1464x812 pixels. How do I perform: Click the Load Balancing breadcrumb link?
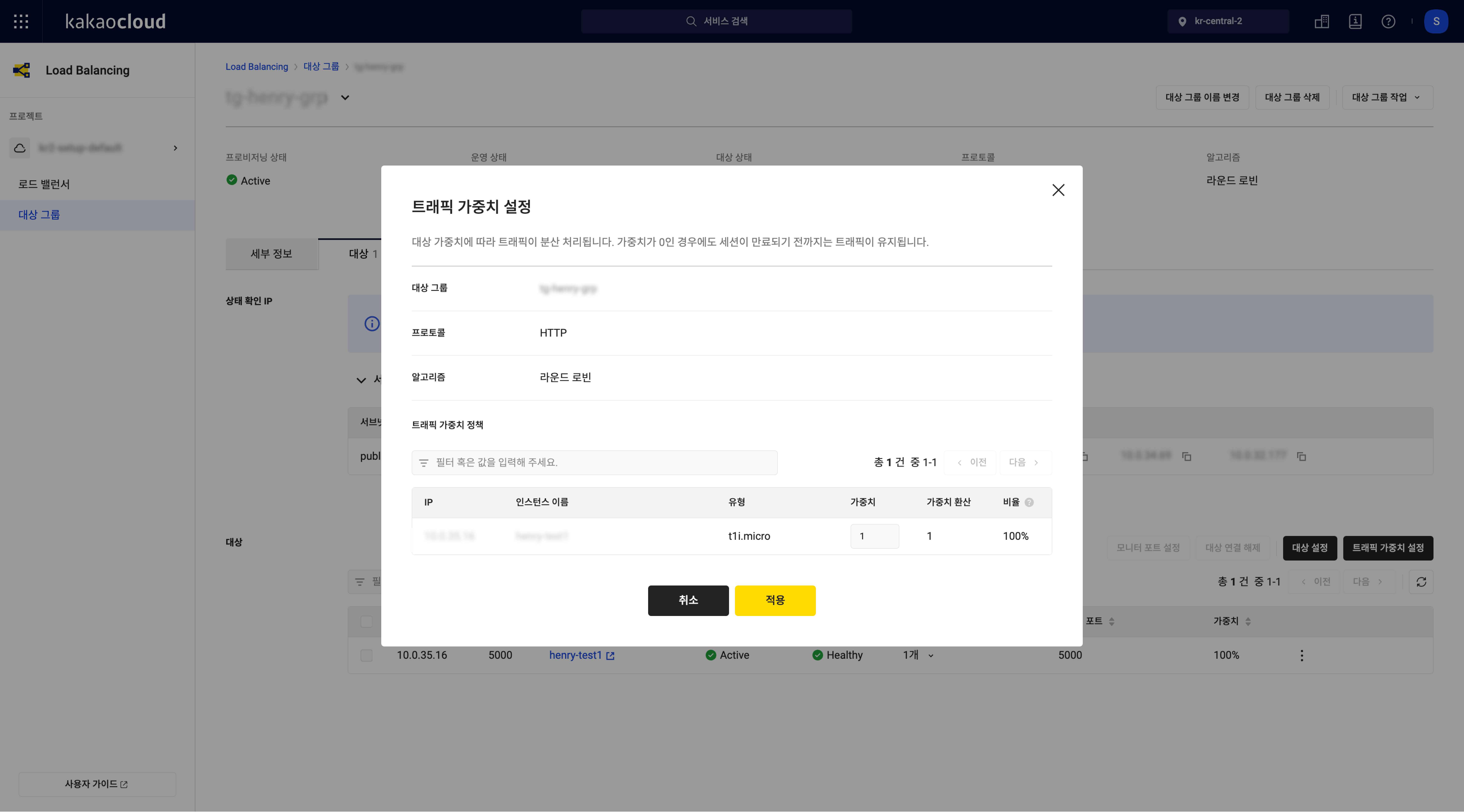point(257,67)
